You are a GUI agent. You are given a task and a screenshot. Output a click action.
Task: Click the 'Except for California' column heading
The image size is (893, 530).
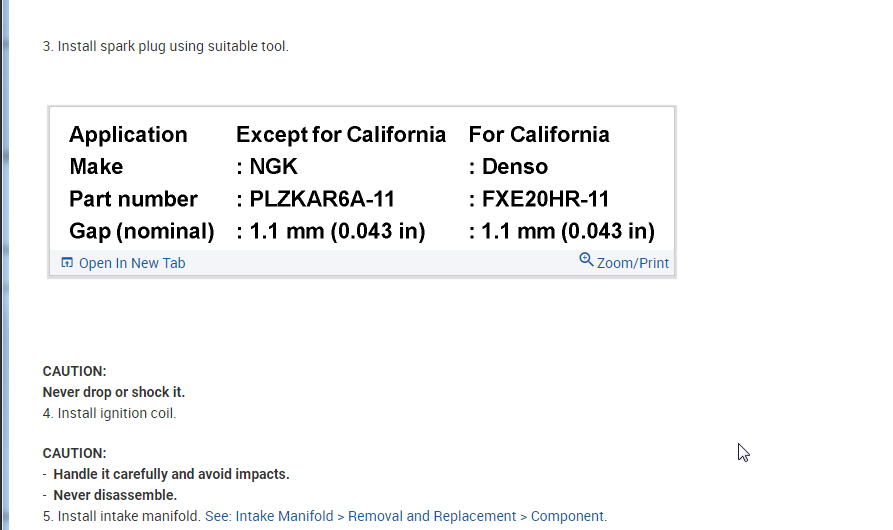pyautogui.click(x=341, y=135)
